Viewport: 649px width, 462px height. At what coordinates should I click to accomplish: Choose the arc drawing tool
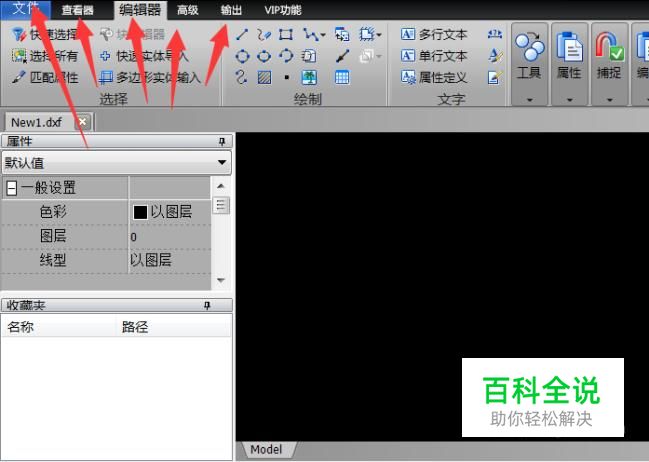tap(286, 55)
